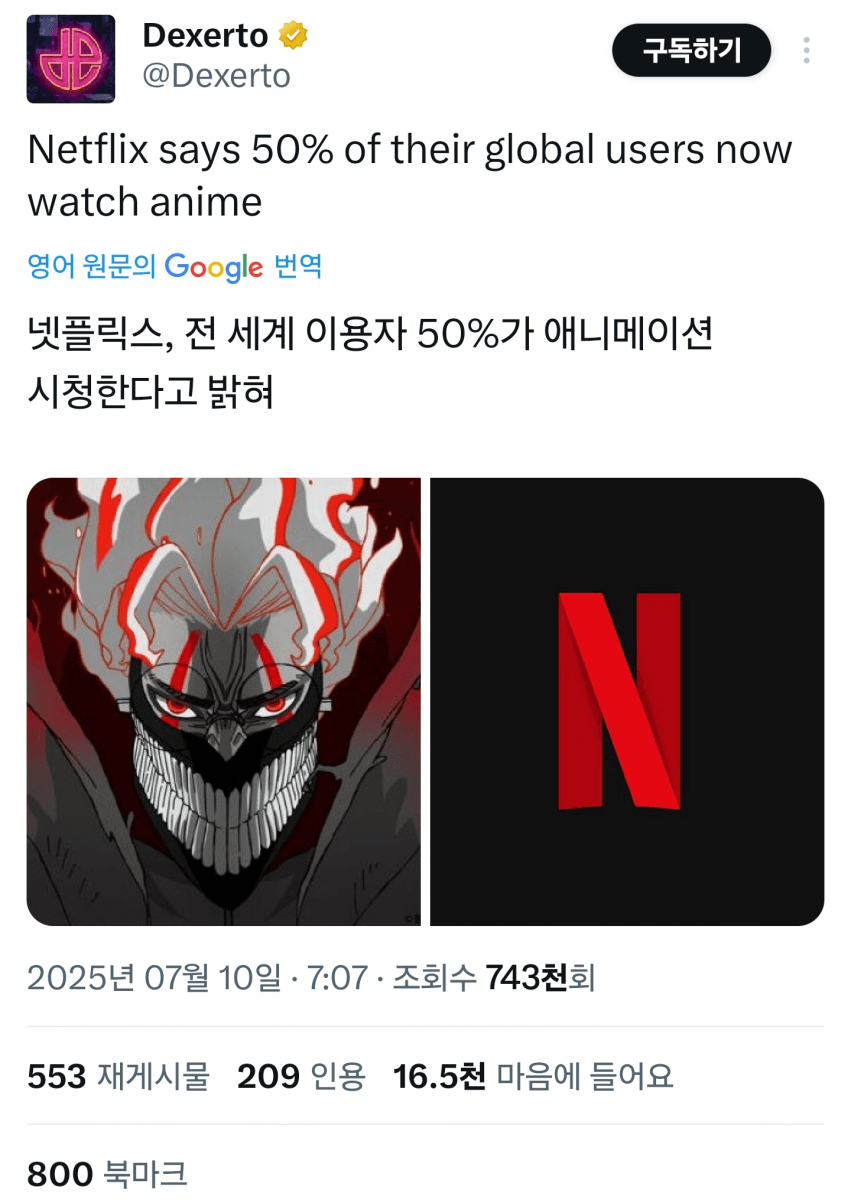
Task: Show the 209 인용 quotes list
Action: 301,1076
